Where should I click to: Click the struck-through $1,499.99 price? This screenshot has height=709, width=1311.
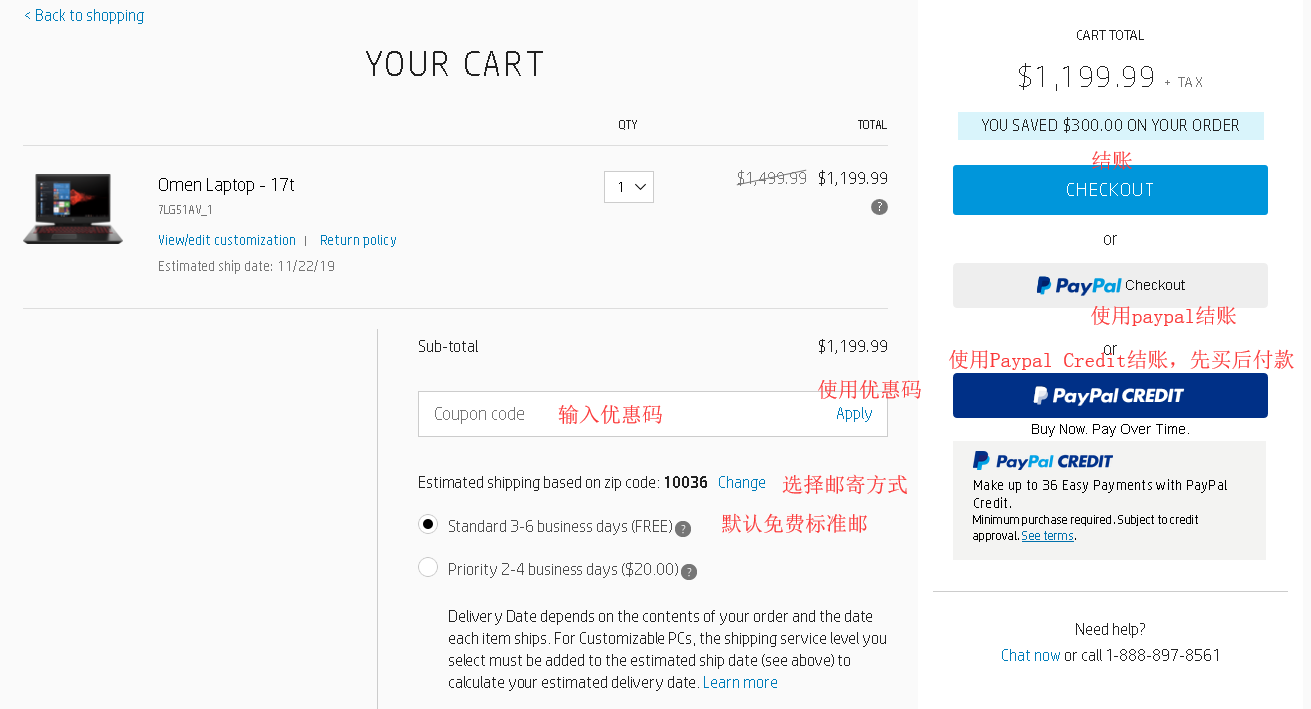[x=771, y=178]
